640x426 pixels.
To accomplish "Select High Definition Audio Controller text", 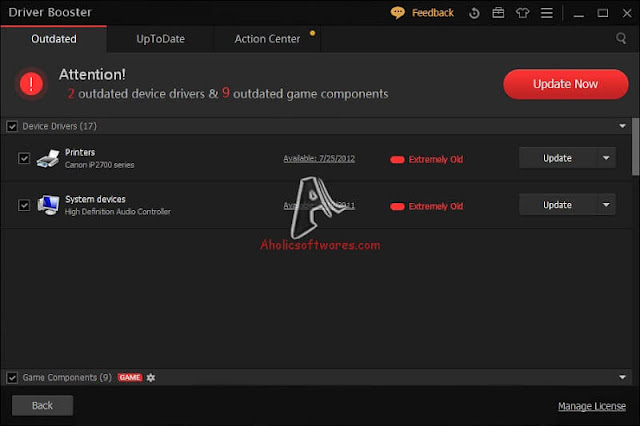I will 118,211.
